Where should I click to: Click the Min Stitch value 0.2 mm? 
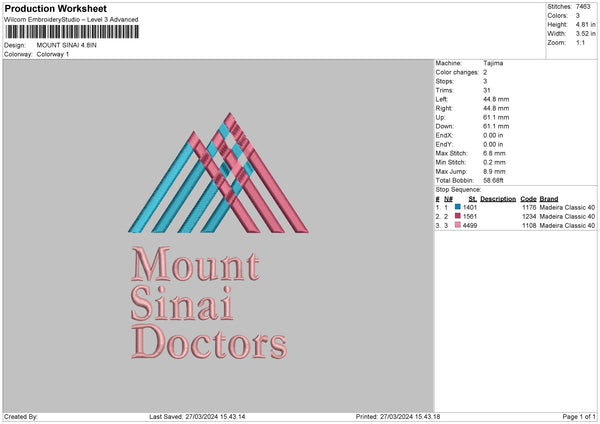point(494,162)
